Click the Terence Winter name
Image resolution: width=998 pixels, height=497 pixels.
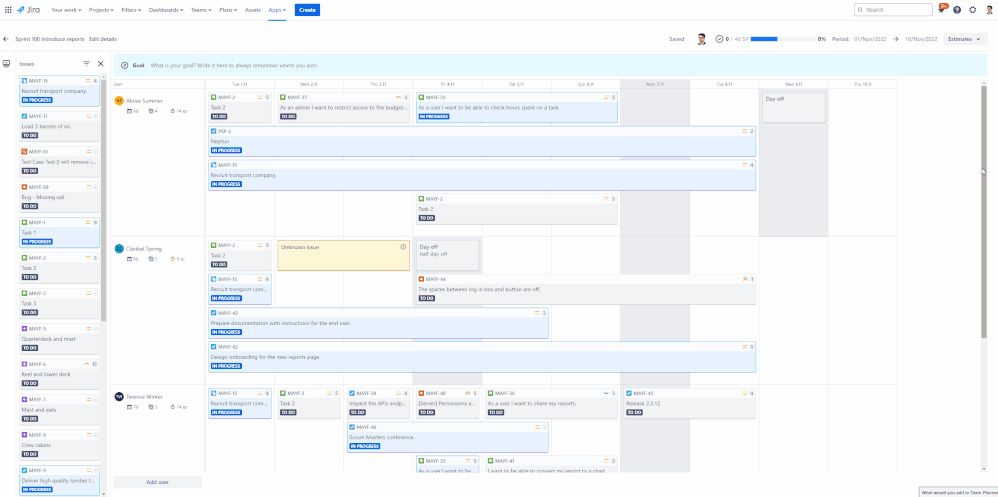click(x=144, y=396)
